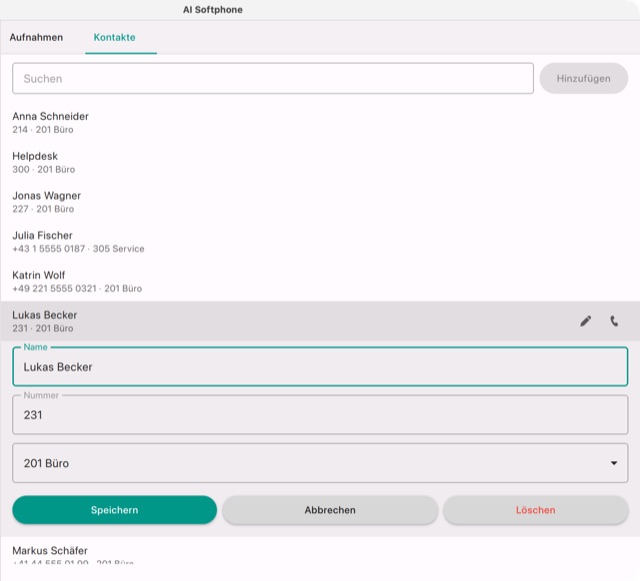Choose the Julia Fischer contact
The image size is (640, 581).
point(320,241)
